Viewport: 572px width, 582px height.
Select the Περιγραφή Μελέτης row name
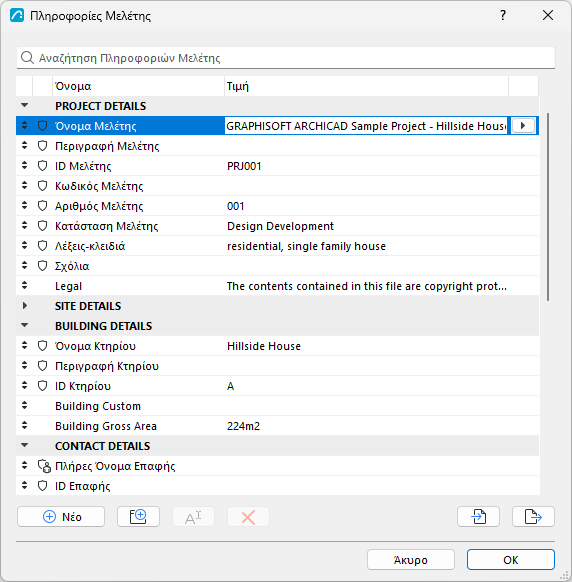coord(107,146)
